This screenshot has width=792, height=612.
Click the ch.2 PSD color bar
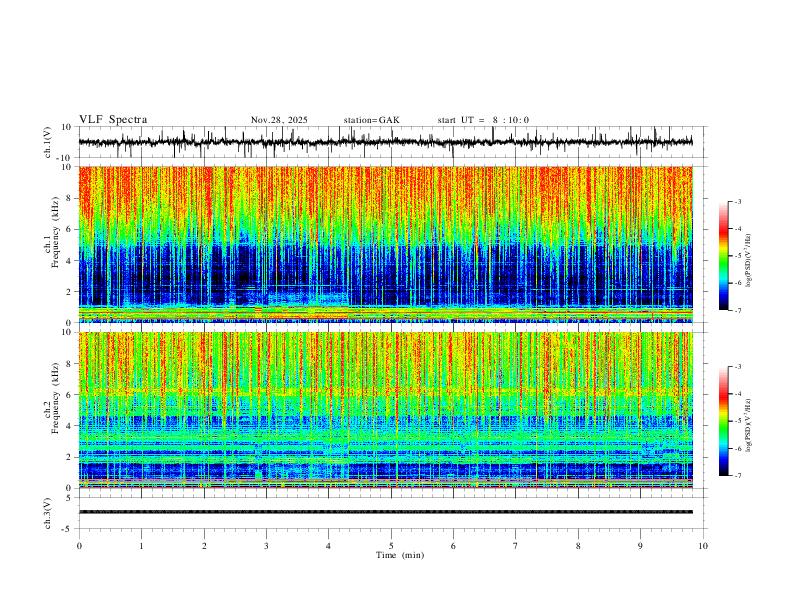724,421
